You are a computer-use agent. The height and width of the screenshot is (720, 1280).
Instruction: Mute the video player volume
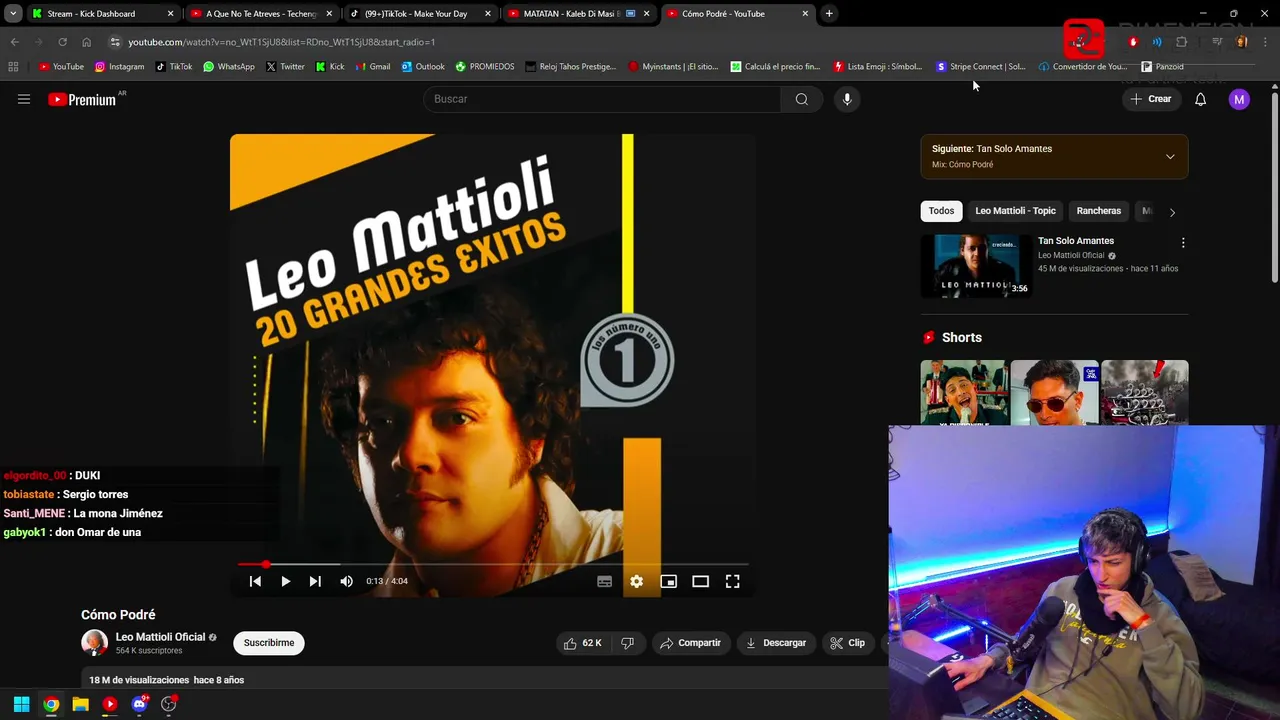coord(346,581)
